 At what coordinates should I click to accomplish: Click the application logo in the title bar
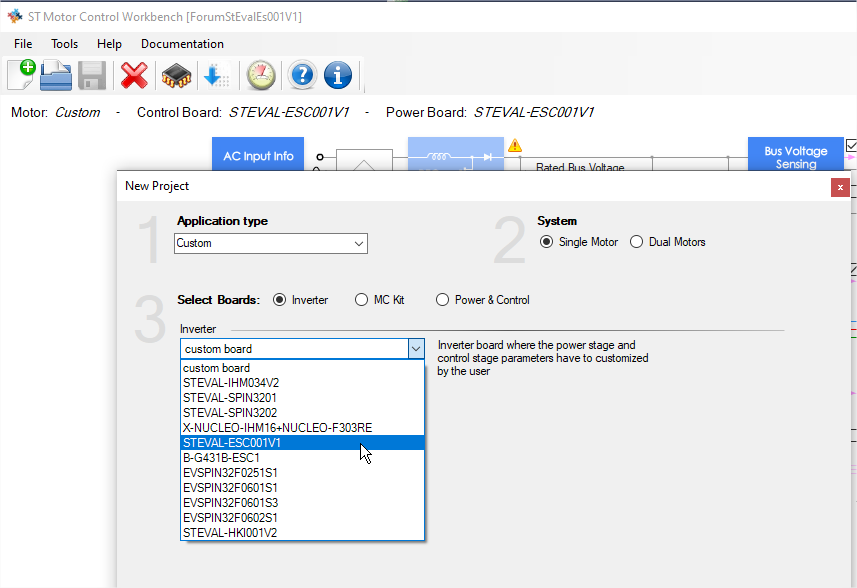point(15,16)
